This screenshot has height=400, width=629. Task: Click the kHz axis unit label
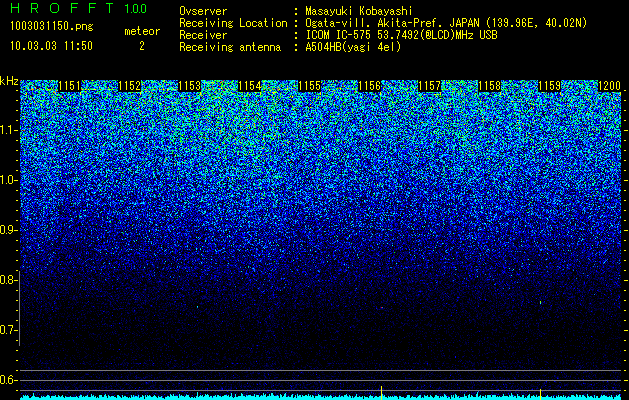pyautogui.click(x=9, y=81)
